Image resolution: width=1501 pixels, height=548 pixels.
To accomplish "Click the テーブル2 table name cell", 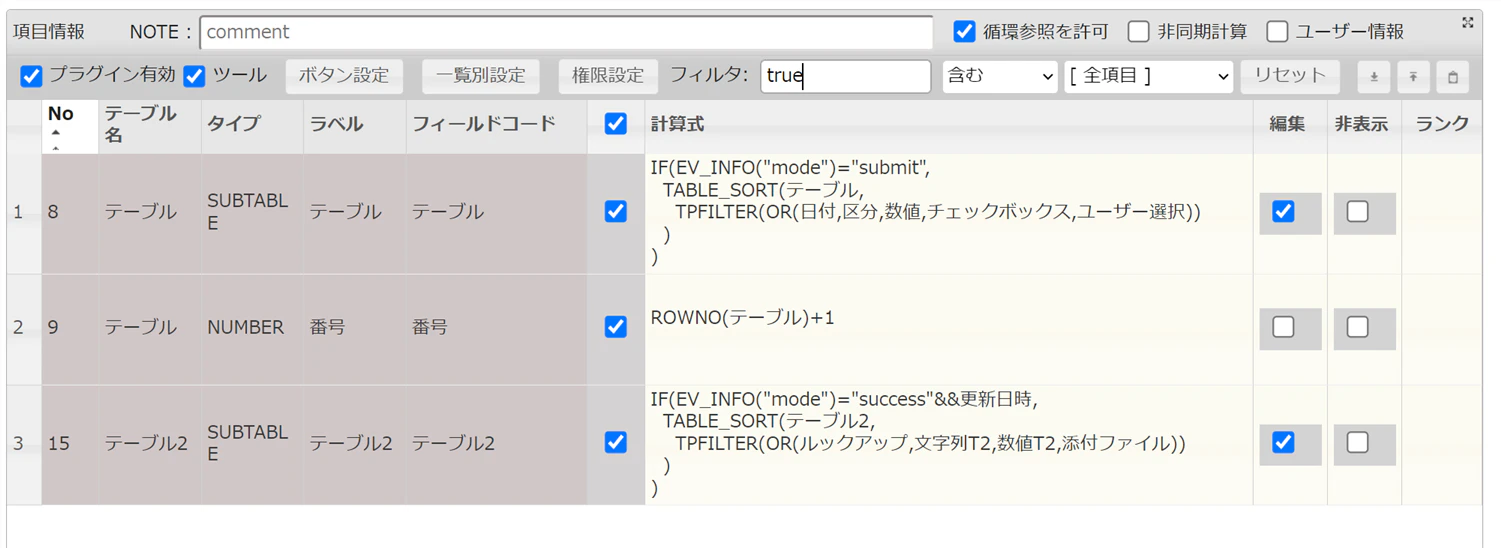I will click(150, 445).
